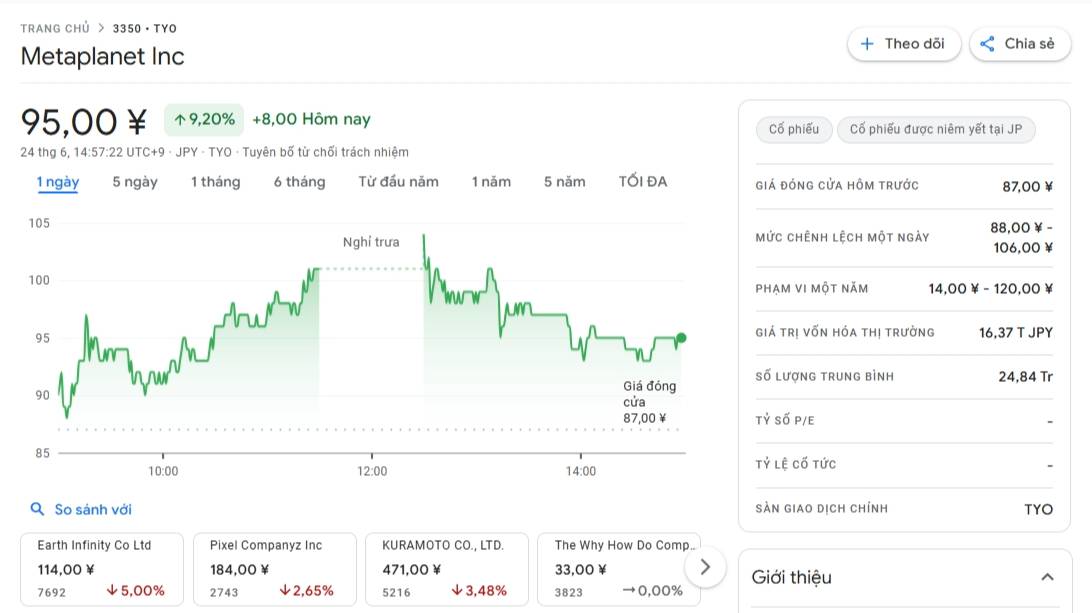This screenshot has height=613, width=1092.
Task: Click the magnifier icon beside So sánh với
Action: [x=37, y=509]
